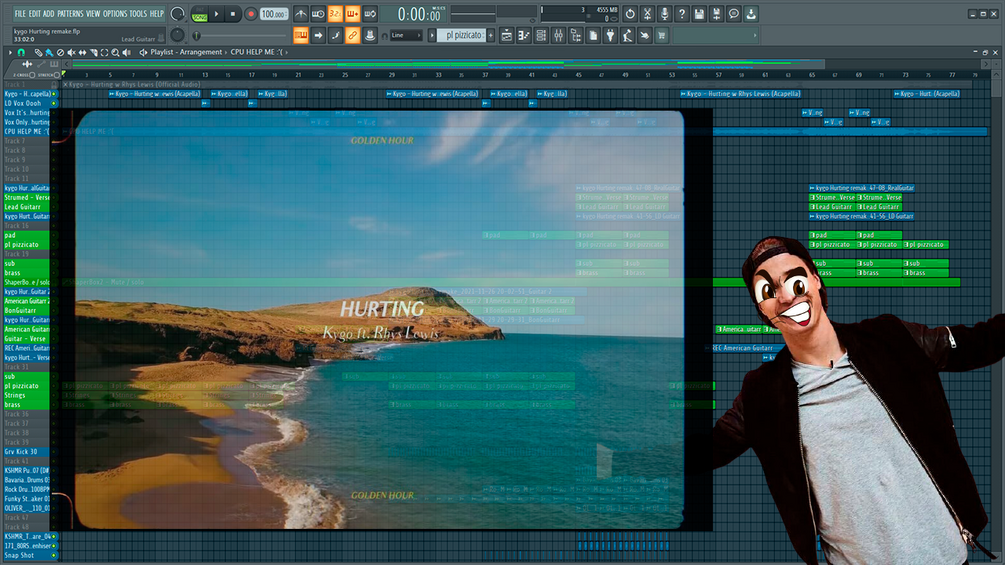Screen dimensions: 1005x565
Task: Open the pattern selector 'pl pizzicato'
Action: [462, 35]
